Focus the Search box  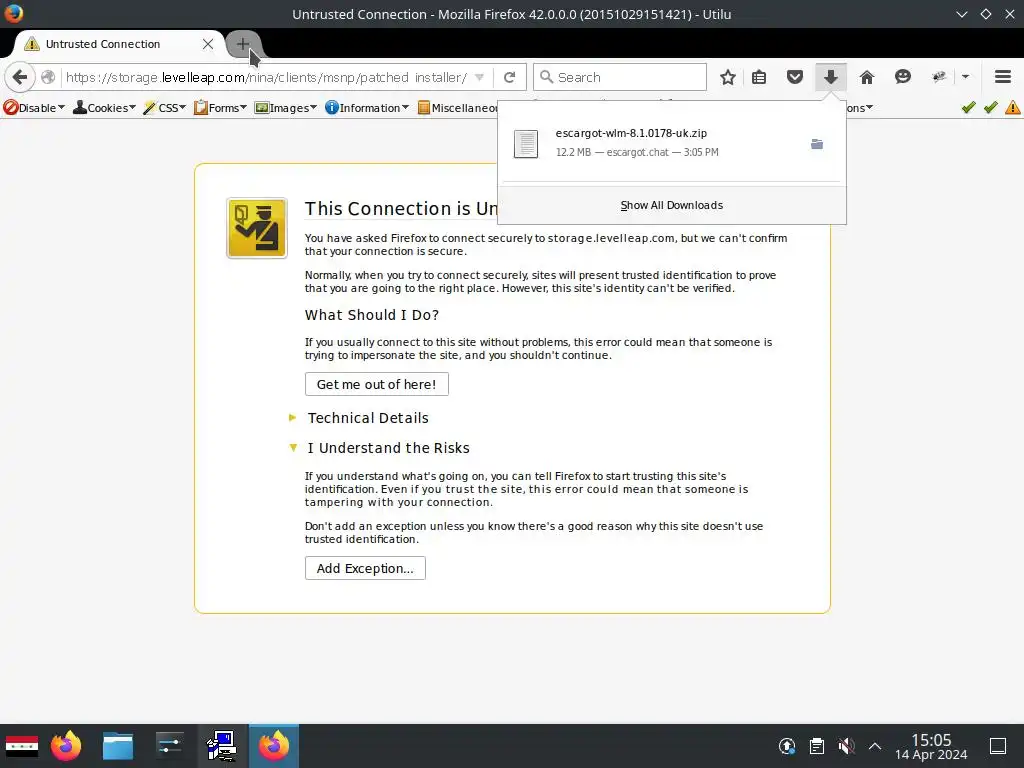(620, 77)
